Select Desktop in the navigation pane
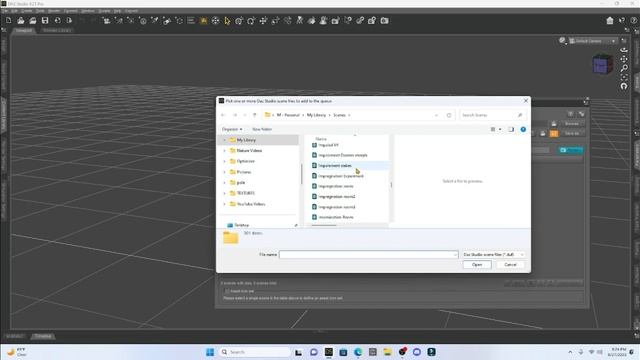Image resolution: width=640 pixels, height=360 pixels. [241, 225]
